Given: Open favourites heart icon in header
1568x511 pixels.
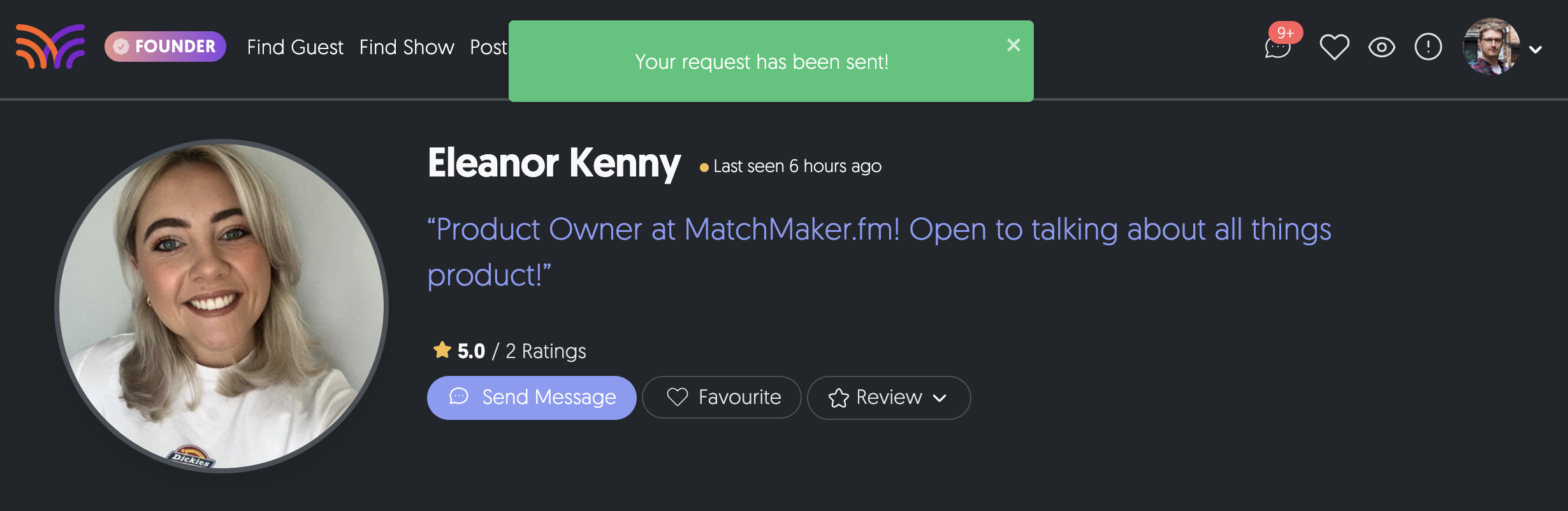Looking at the screenshot, I should coord(1334,47).
